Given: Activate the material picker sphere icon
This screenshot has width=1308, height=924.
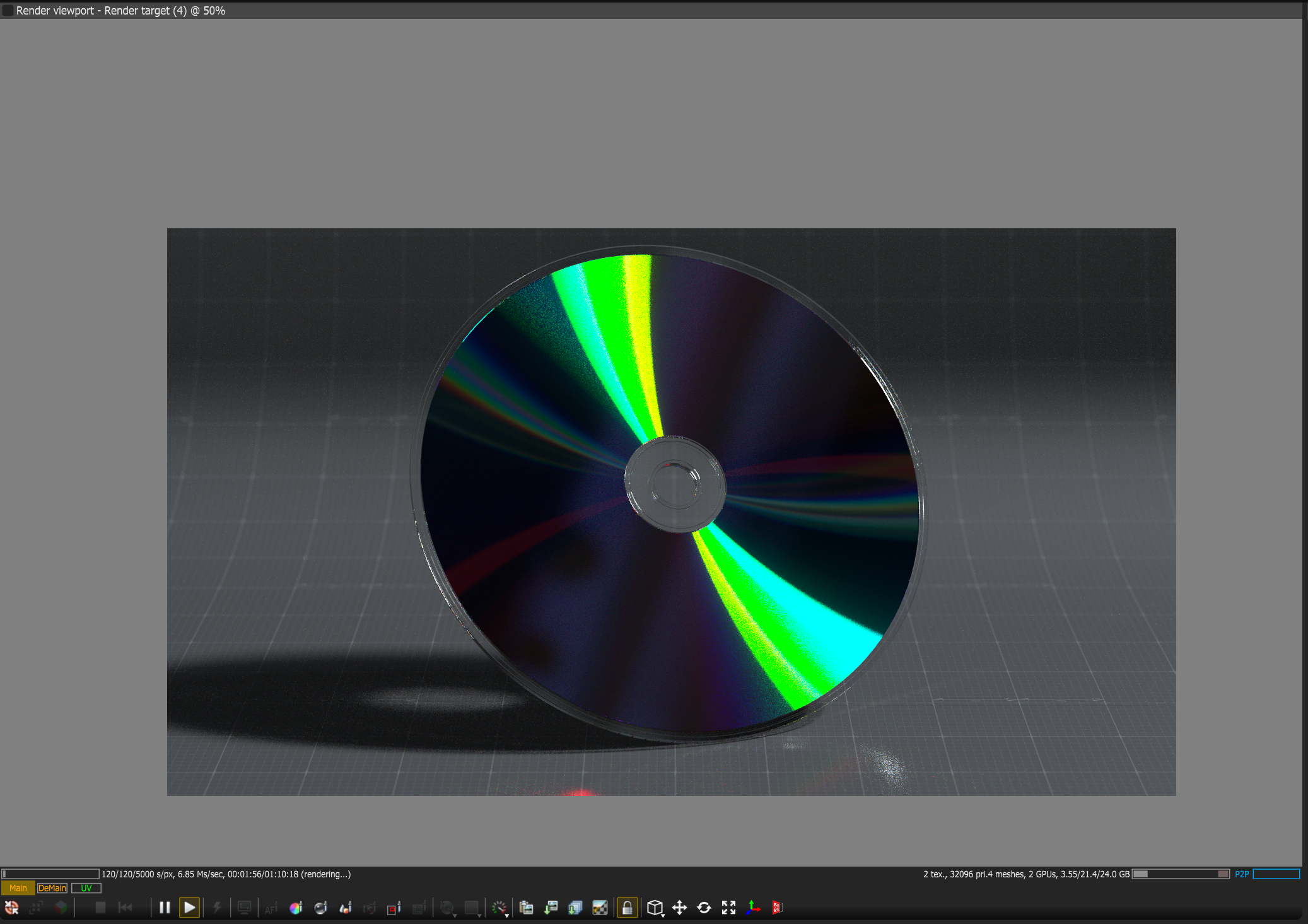Looking at the screenshot, I should click(x=320, y=908).
